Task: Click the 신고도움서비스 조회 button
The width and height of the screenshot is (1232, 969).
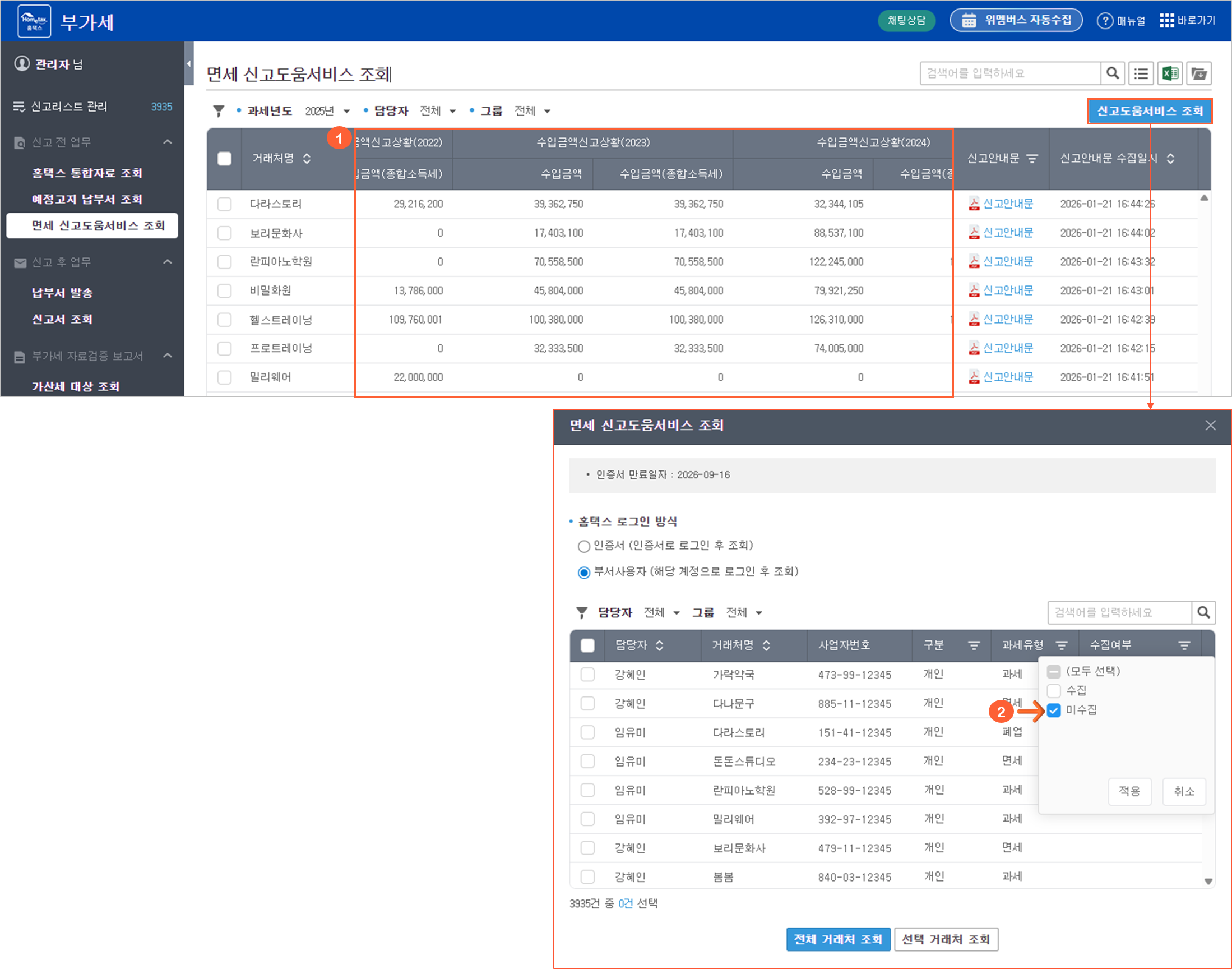Action: coord(1149,111)
